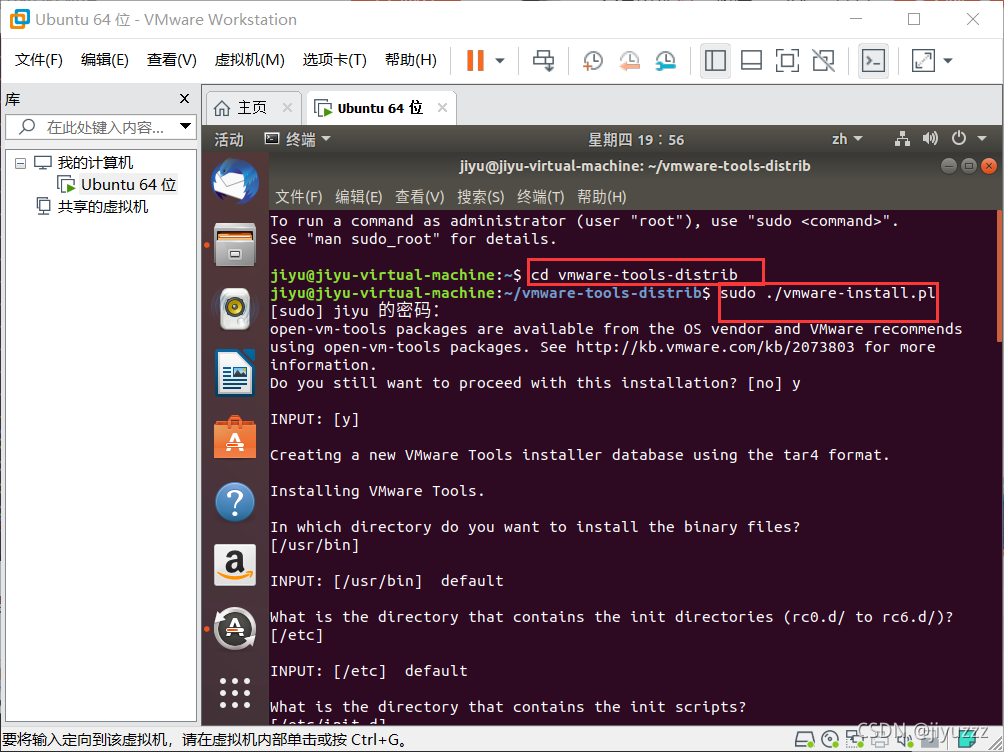Open the Ubuntu system menu arrow
1004x752 pixels.
[982, 139]
